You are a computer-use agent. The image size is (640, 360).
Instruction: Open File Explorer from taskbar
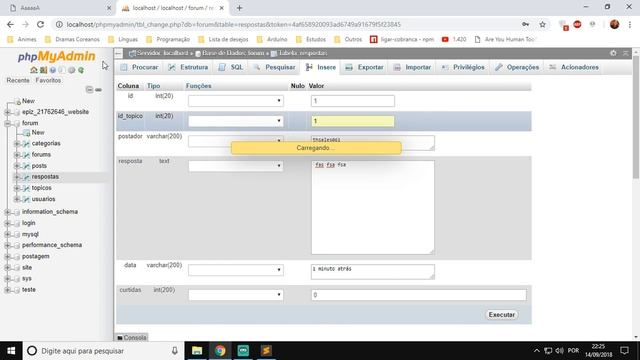click(x=197, y=351)
